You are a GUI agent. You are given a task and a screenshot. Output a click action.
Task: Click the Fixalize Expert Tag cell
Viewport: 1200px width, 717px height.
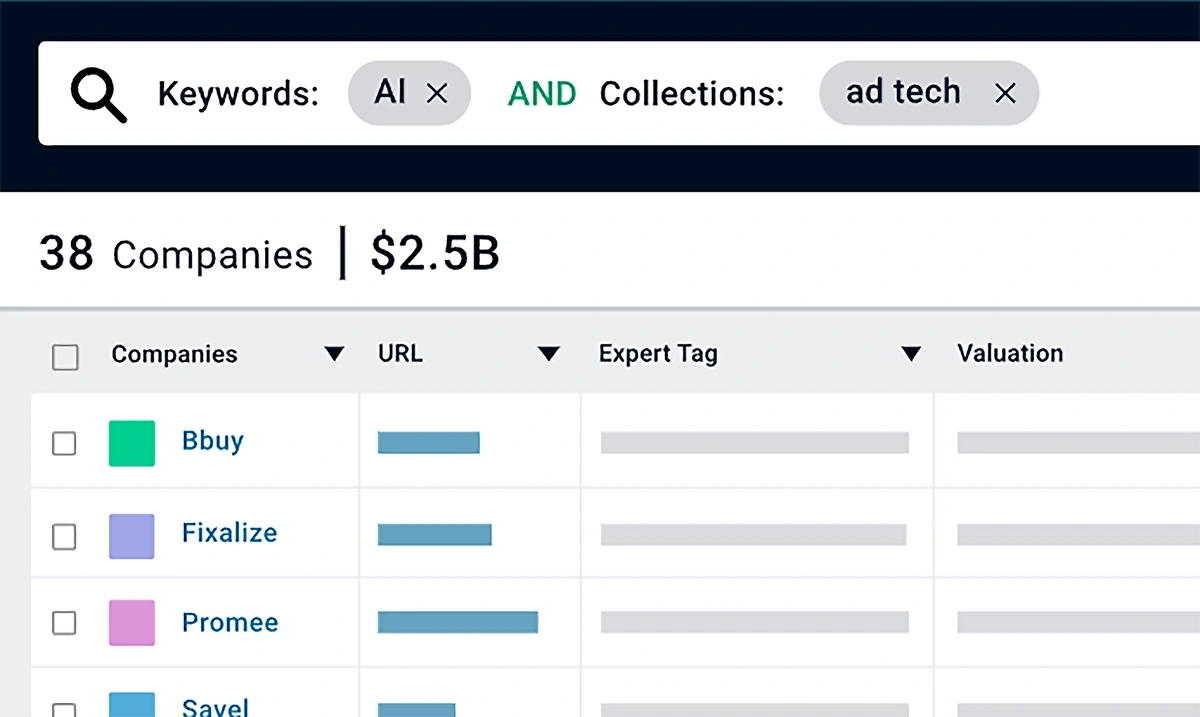(757, 534)
